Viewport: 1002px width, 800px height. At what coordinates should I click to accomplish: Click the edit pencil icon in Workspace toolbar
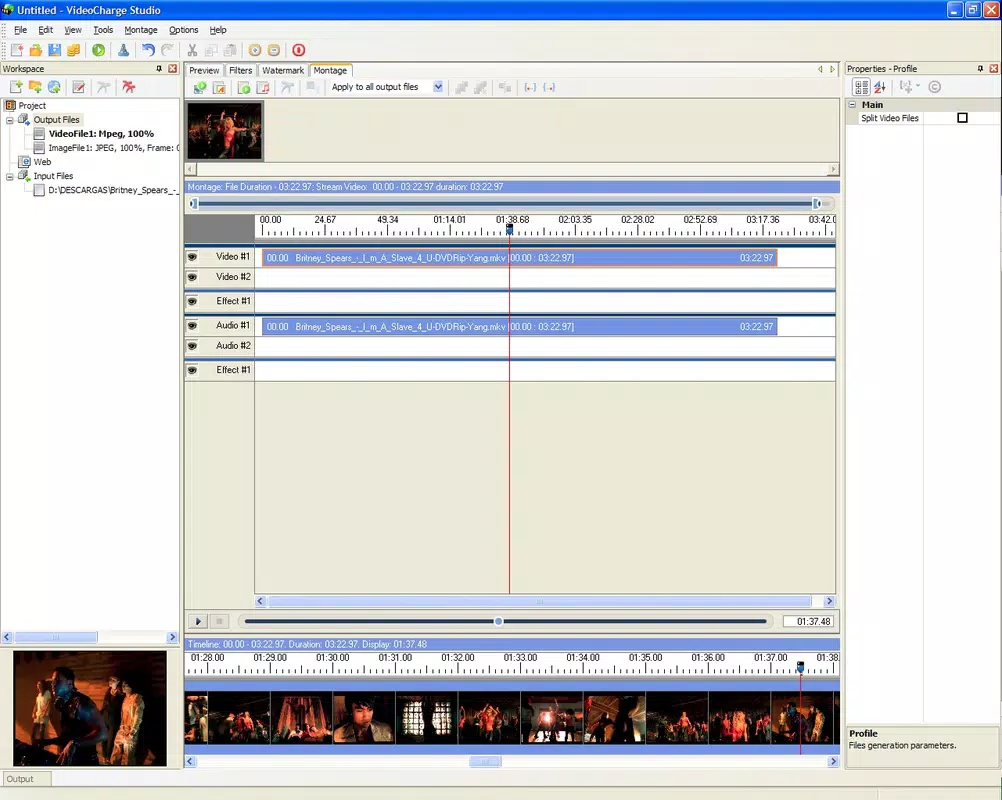(79, 87)
